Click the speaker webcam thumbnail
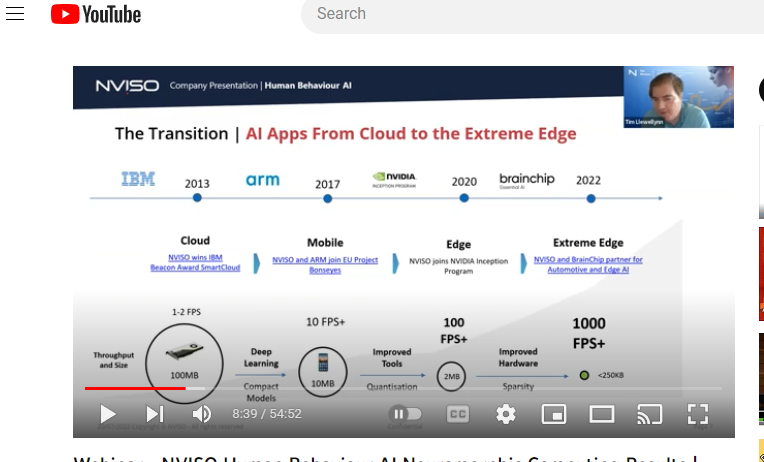The height and width of the screenshot is (462, 764). (x=678, y=97)
